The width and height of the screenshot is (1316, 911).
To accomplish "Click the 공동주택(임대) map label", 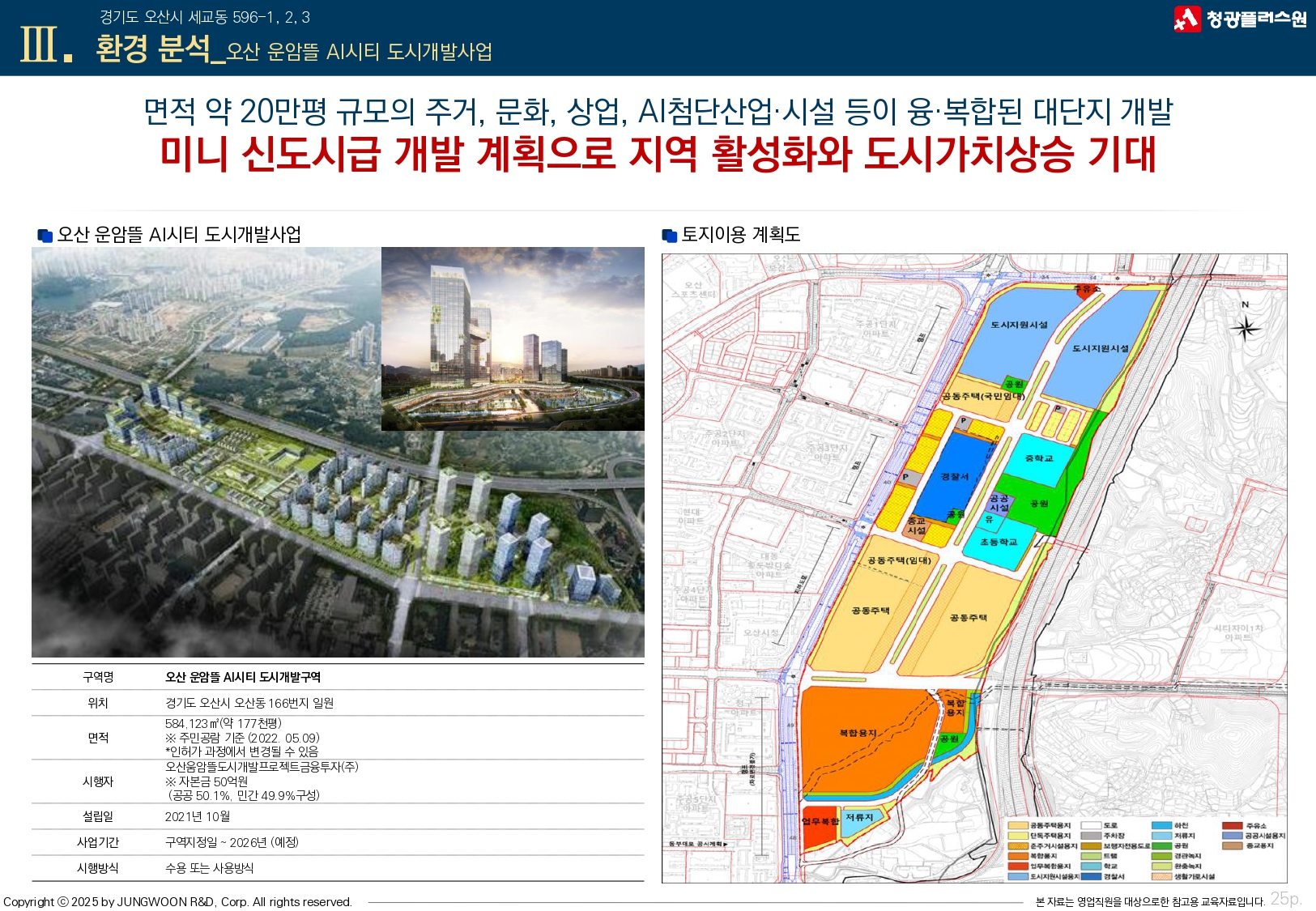I will point(899,560).
